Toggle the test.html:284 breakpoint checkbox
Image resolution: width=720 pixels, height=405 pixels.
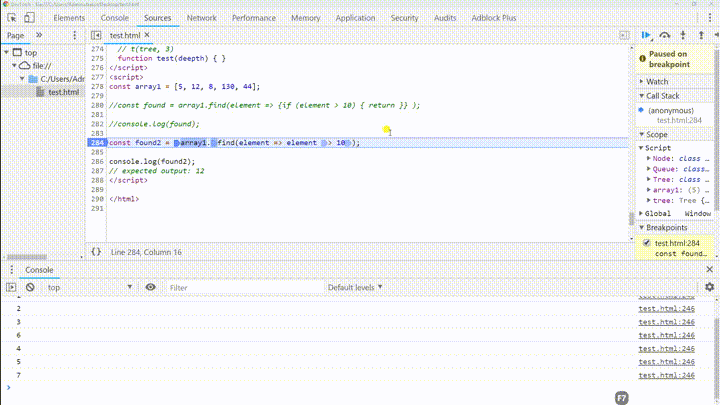coord(647,243)
